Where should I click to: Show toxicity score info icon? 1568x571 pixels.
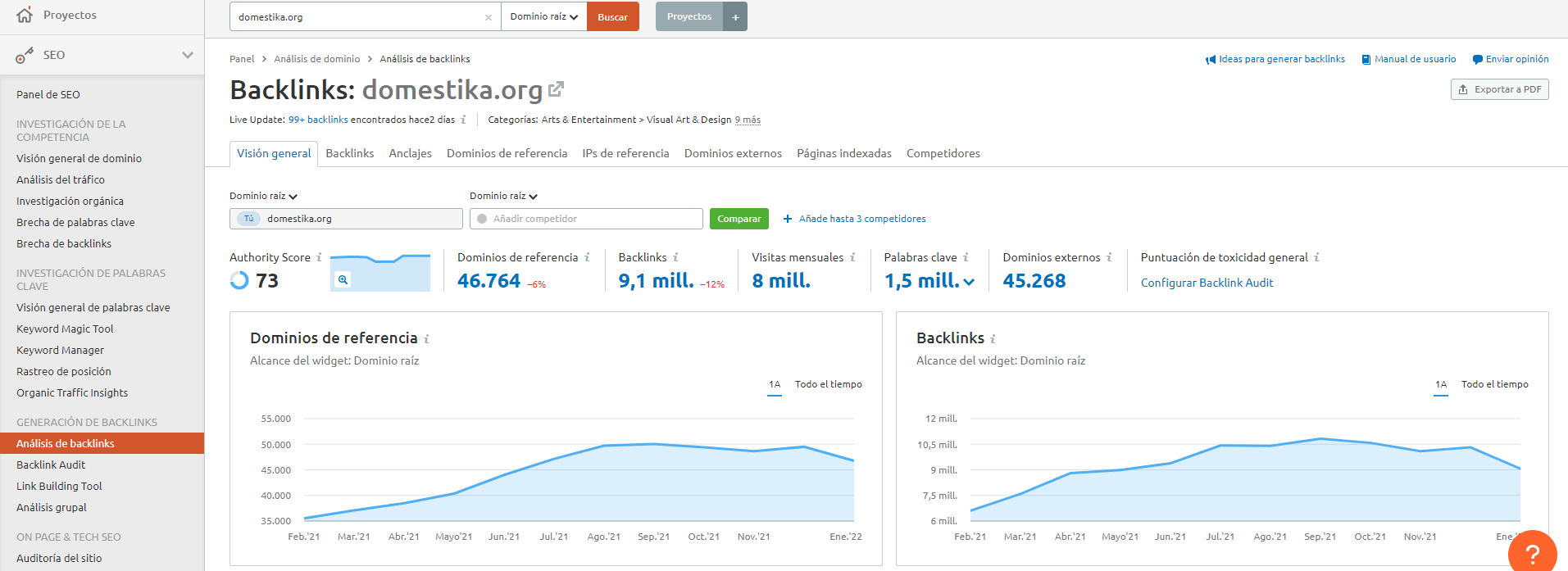[x=1316, y=257]
